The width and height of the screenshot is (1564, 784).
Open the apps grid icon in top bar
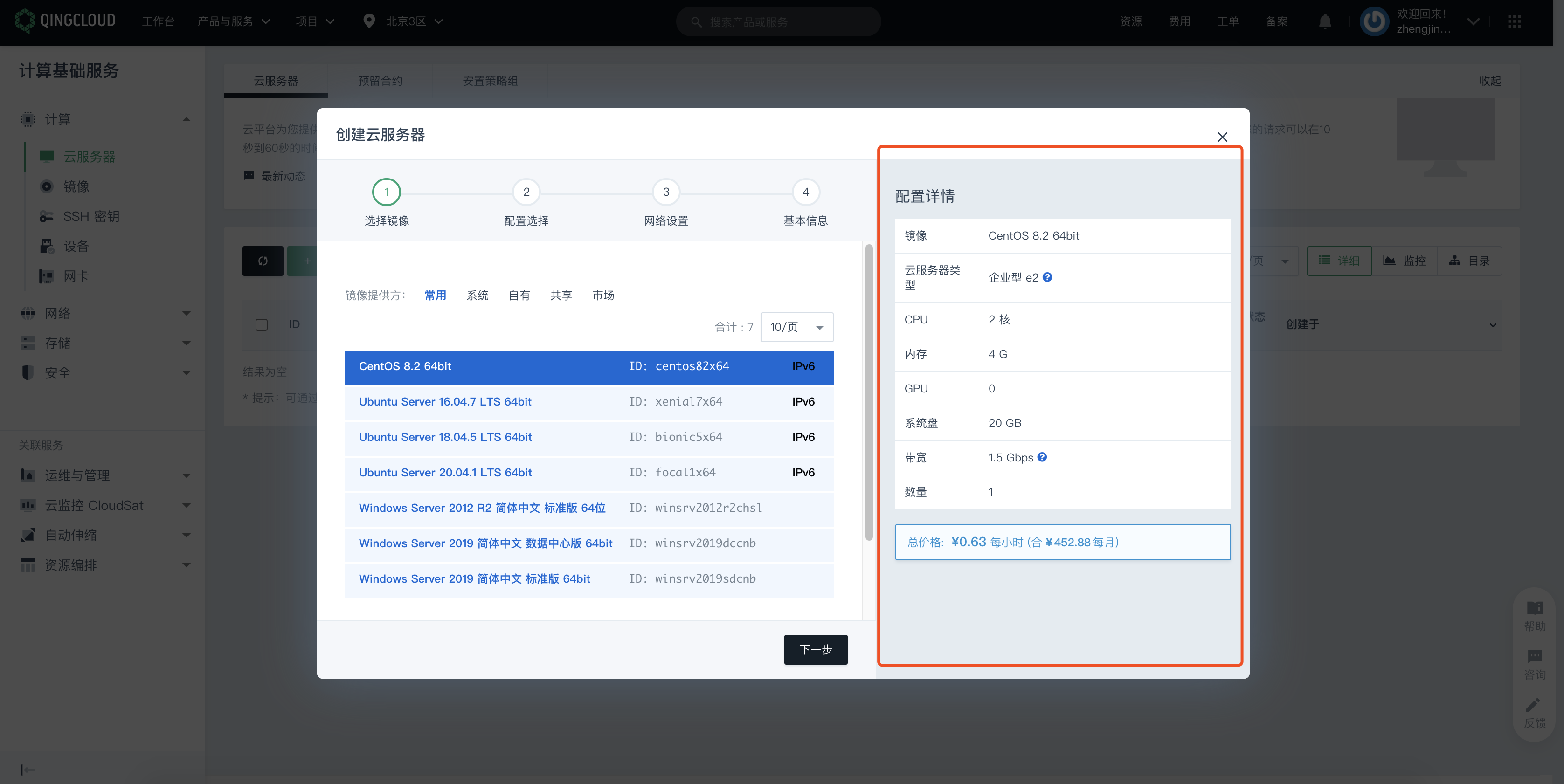[1514, 22]
